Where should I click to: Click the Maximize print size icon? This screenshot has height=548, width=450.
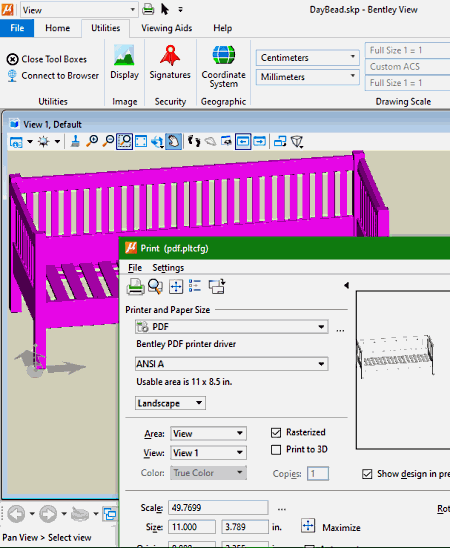click(x=308, y=526)
